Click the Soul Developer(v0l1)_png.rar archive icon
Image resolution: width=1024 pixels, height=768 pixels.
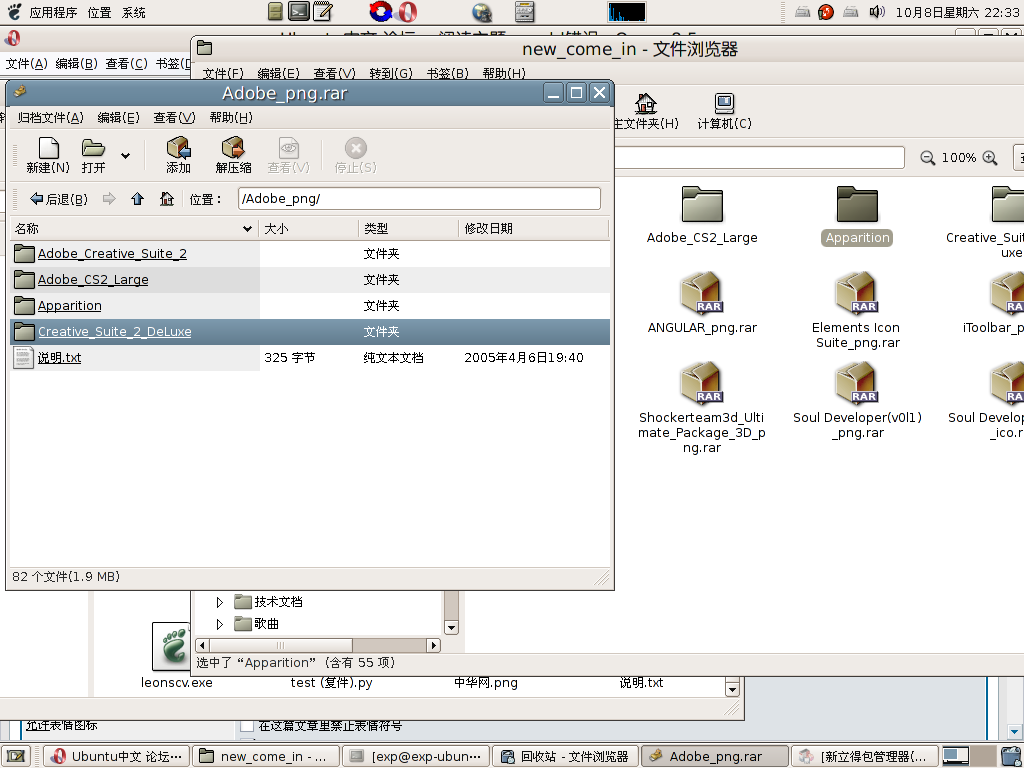[856, 383]
